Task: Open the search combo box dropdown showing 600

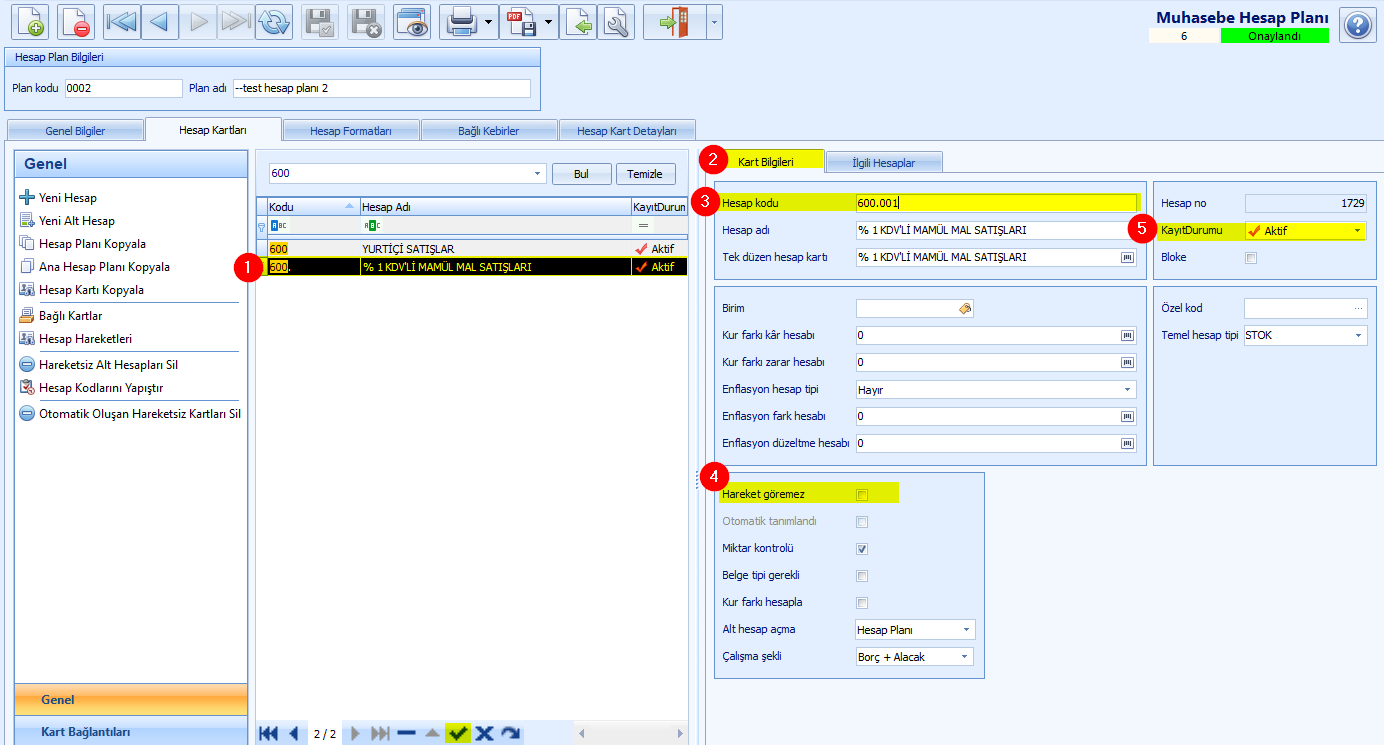Action: [539, 174]
